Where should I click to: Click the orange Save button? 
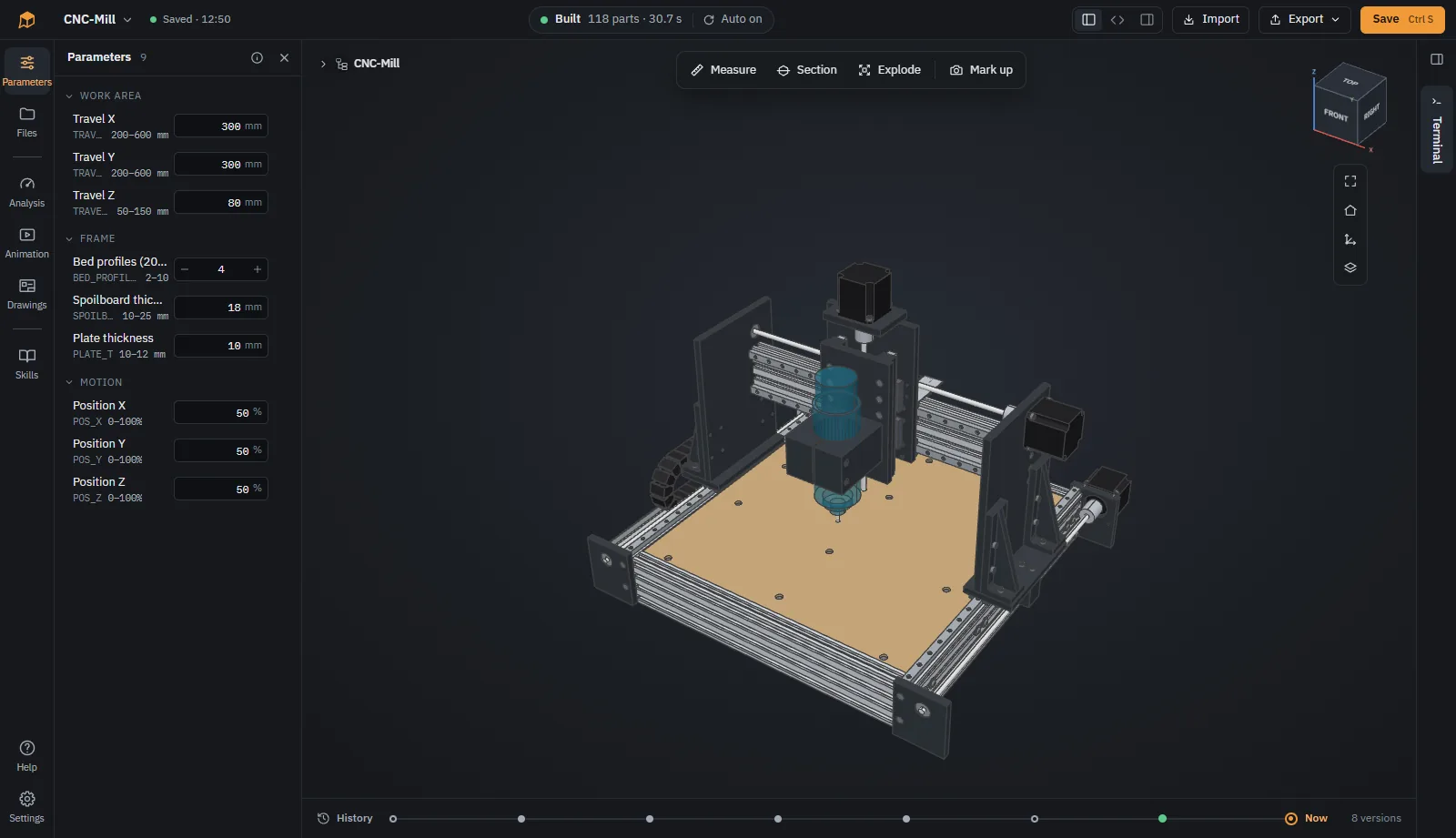pos(1402,19)
